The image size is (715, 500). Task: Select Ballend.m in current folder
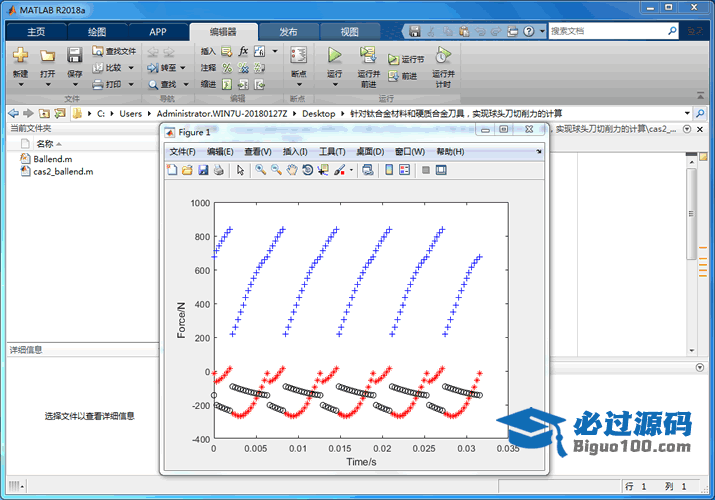pos(52,159)
